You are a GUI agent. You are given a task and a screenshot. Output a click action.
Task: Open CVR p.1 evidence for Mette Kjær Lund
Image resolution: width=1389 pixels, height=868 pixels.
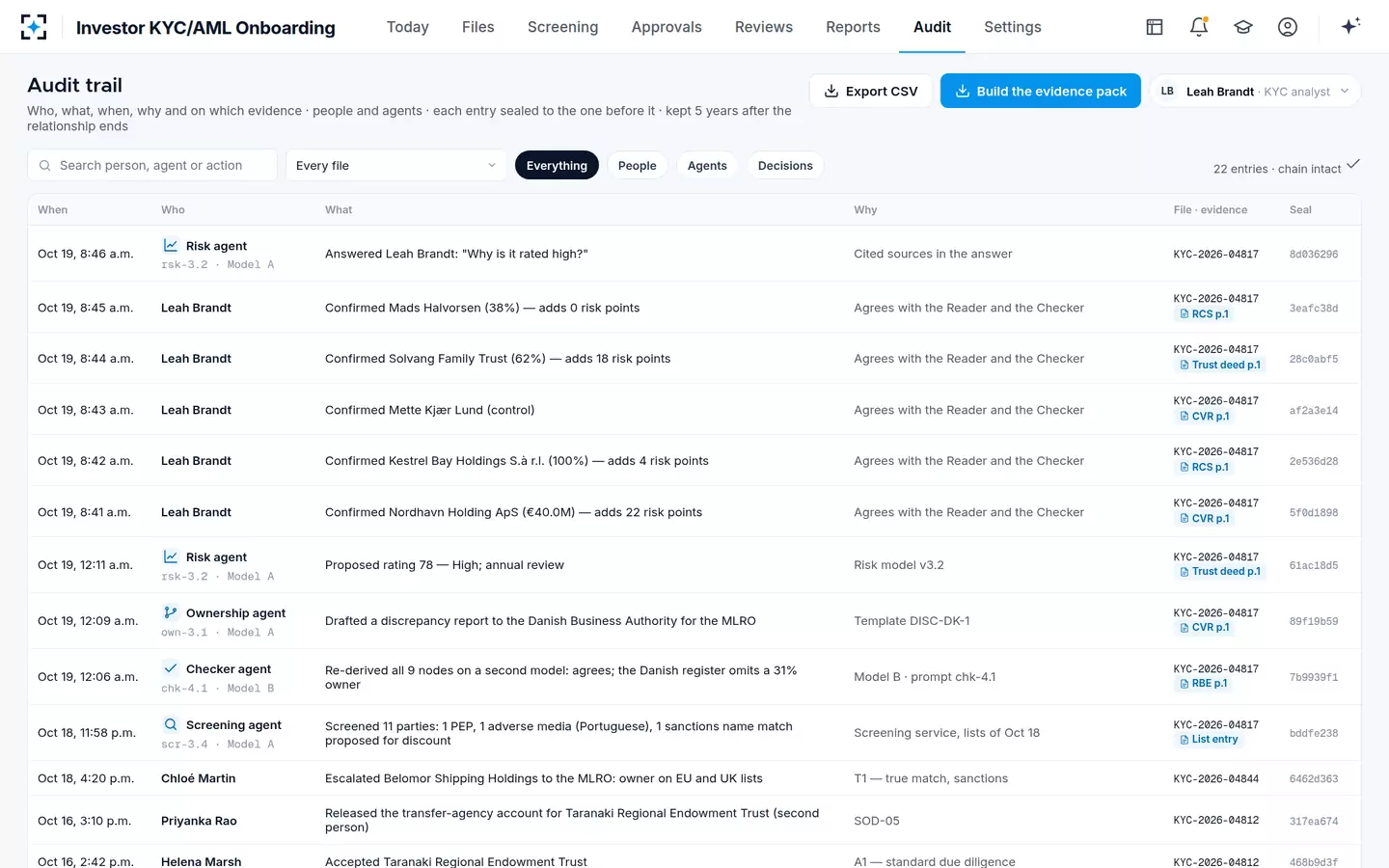[1204, 417]
